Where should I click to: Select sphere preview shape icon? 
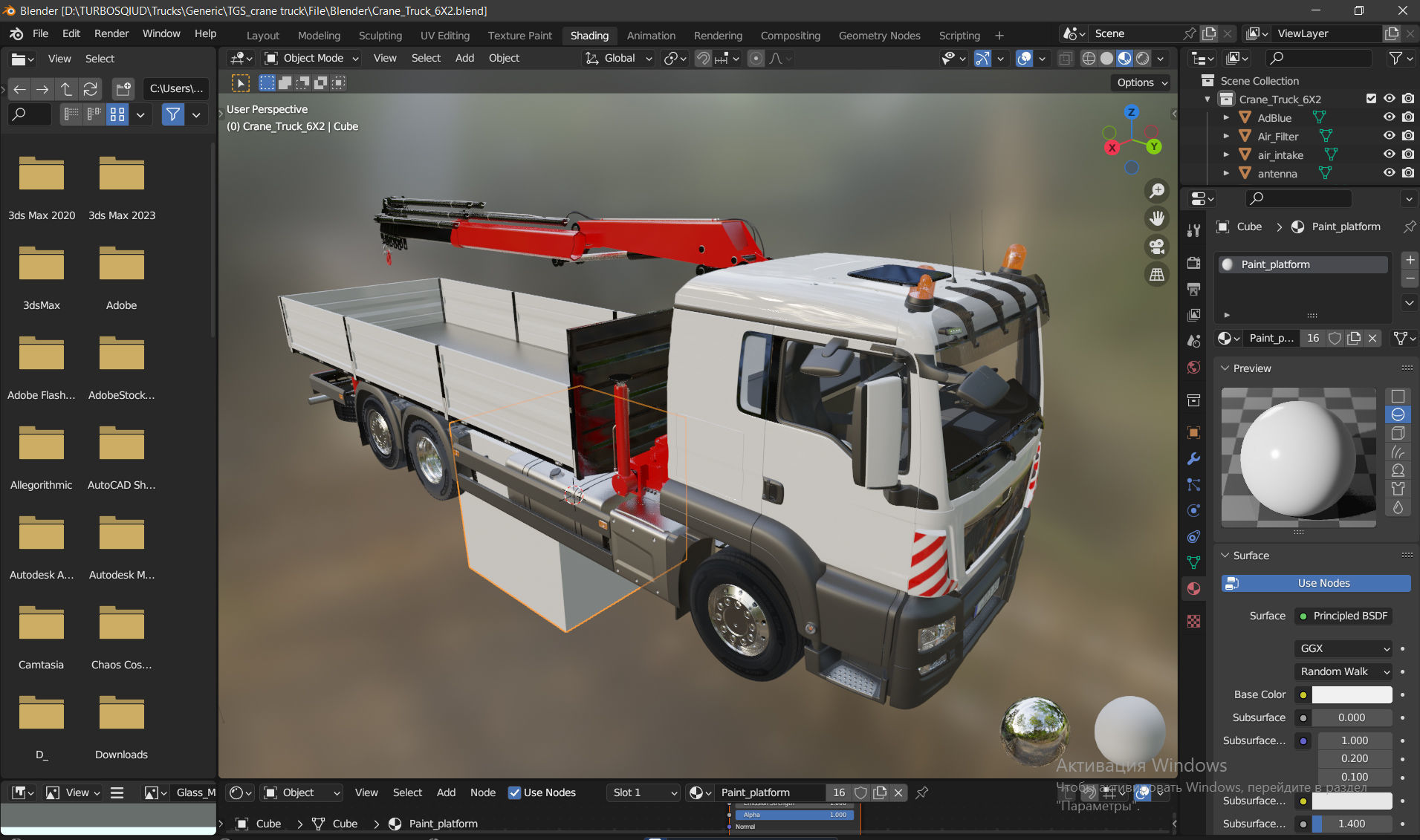[x=1398, y=414]
